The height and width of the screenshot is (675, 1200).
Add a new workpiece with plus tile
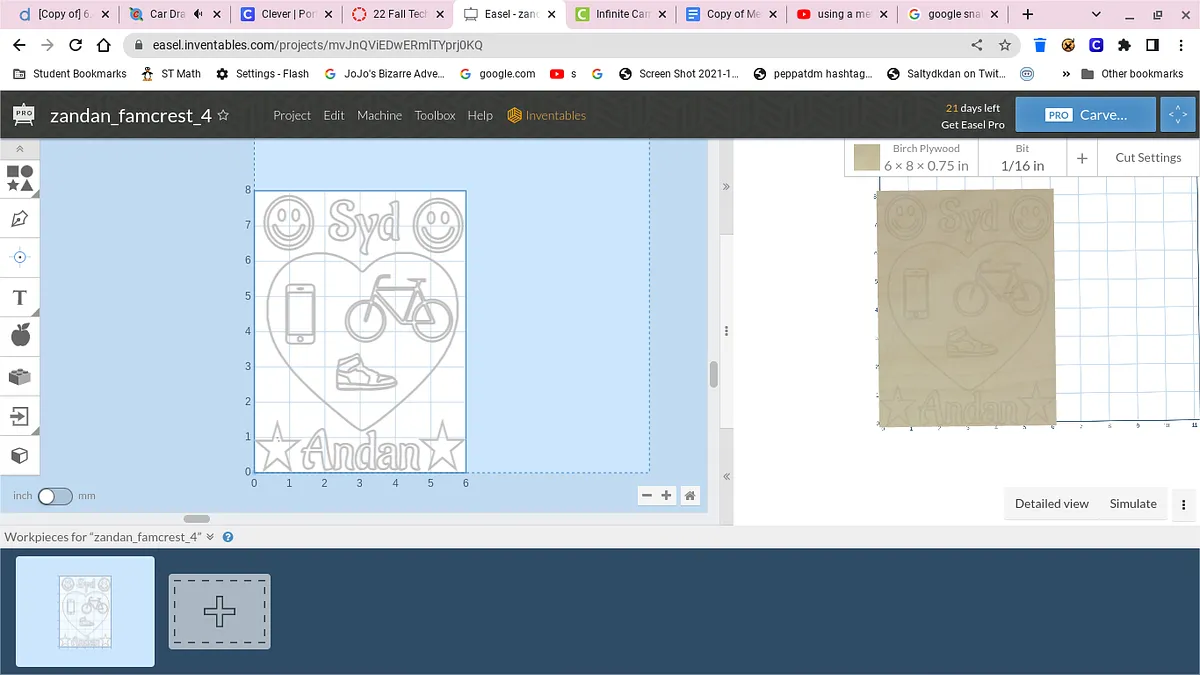pyautogui.click(x=219, y=611)
